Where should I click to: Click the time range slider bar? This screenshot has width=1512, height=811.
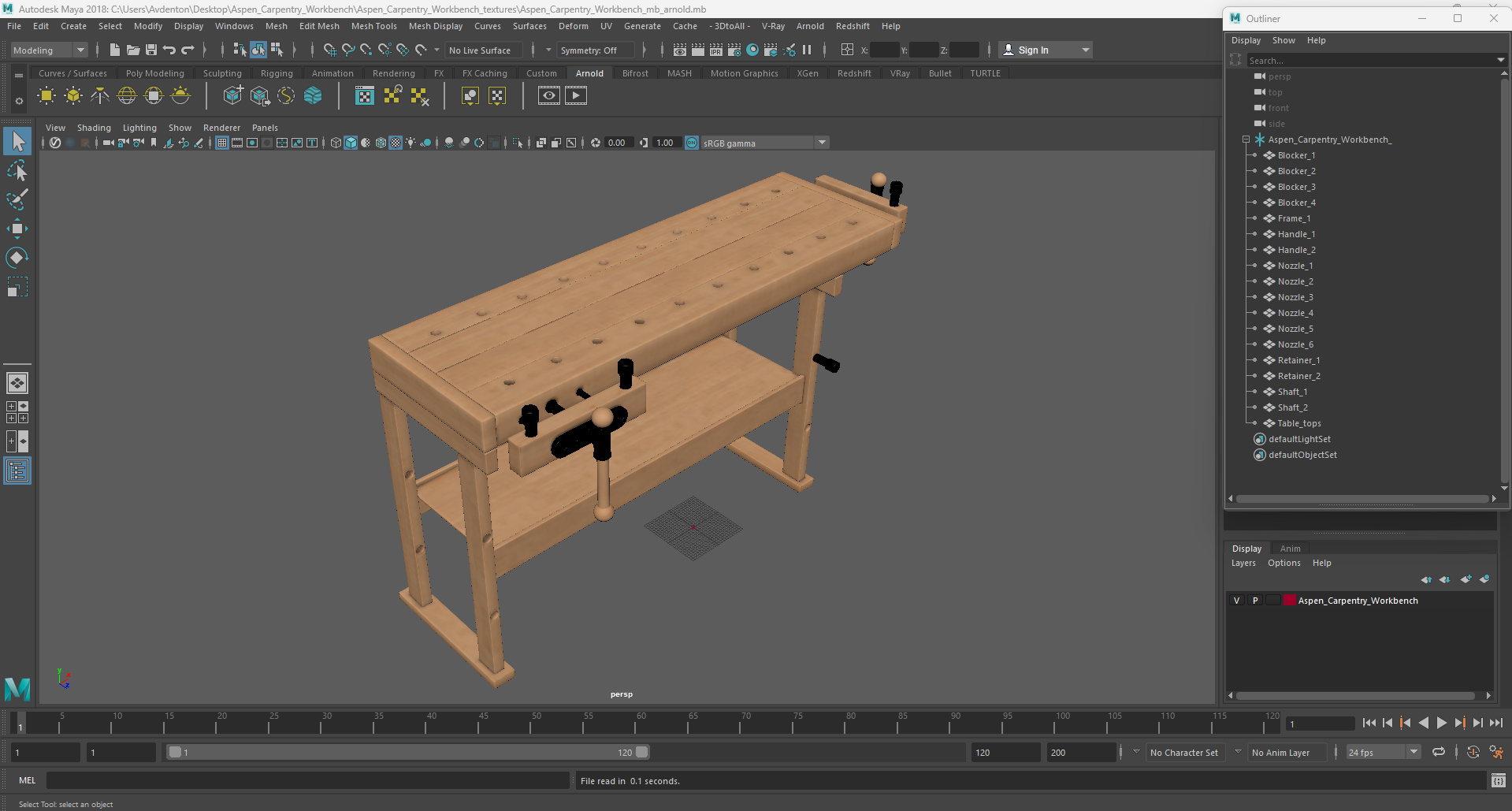(408, 752)
